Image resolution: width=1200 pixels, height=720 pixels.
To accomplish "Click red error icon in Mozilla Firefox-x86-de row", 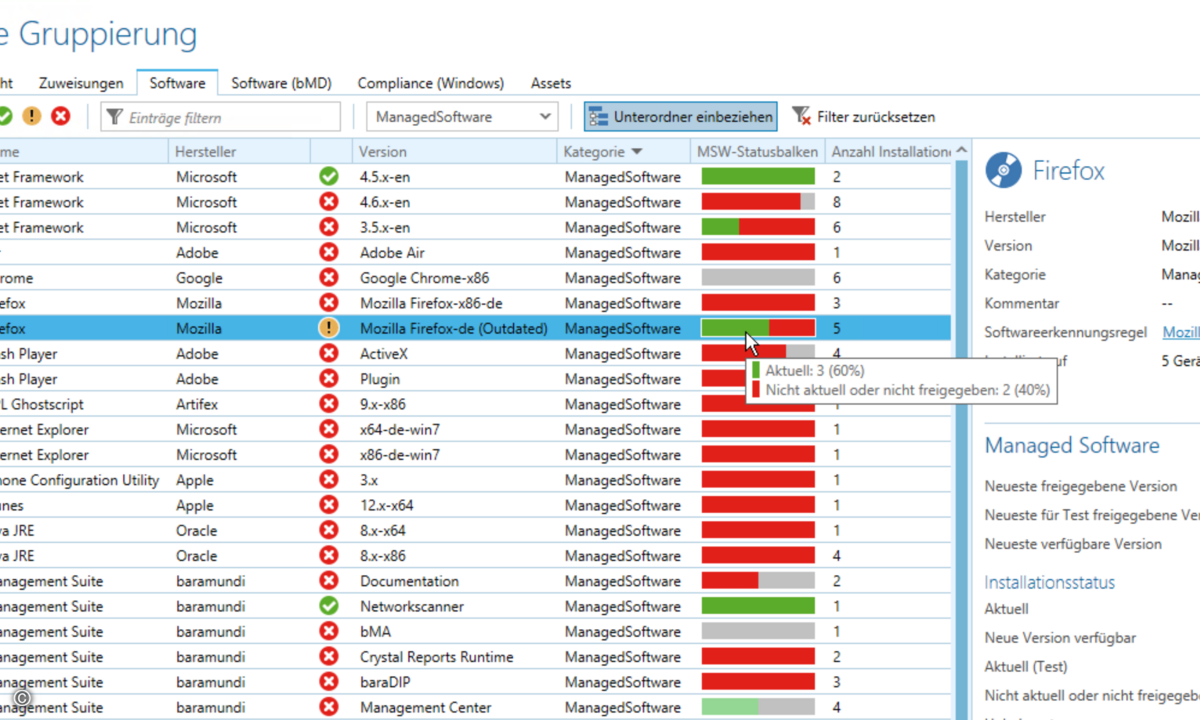I will pos(329,303).
